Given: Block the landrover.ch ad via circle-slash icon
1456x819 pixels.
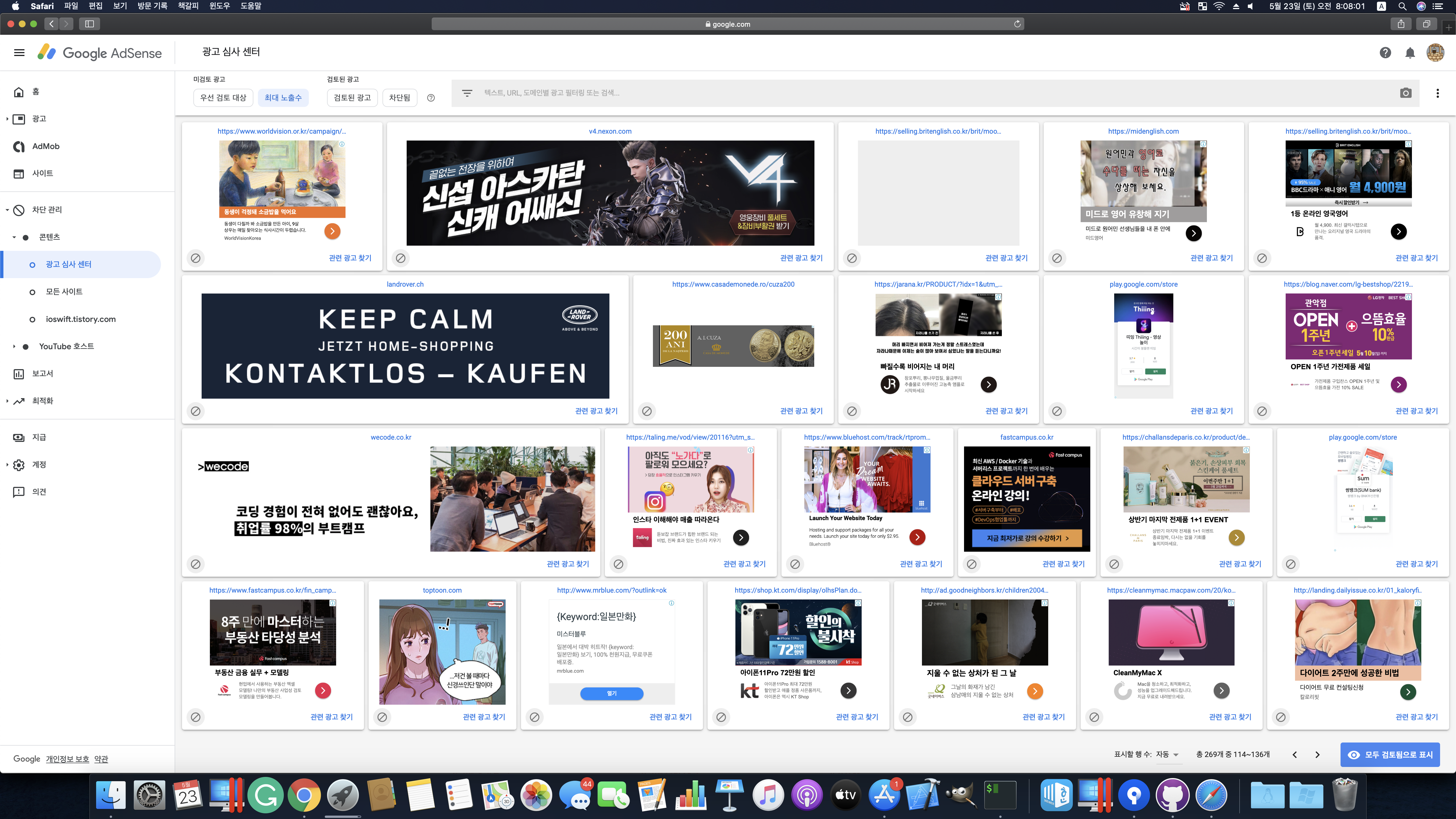Looking at the screenshot, I should click(x=196, y=411).
